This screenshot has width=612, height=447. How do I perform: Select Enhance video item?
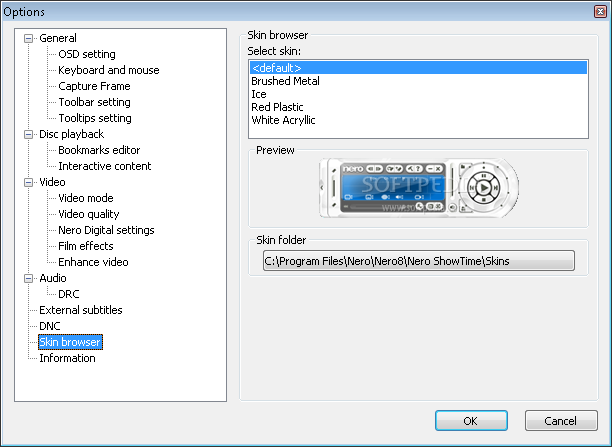pos(93,262)
